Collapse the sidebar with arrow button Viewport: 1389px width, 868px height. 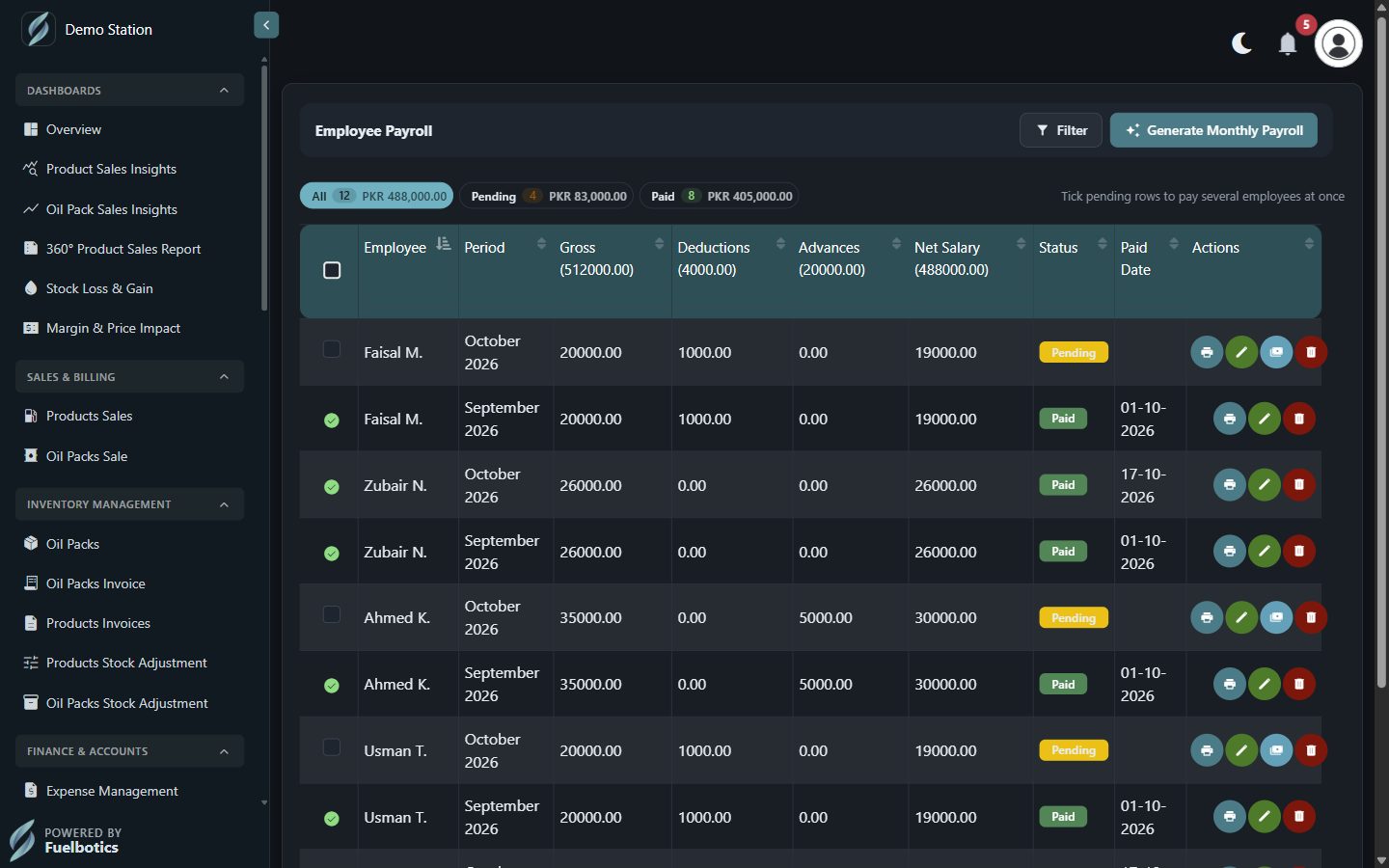pos(266,25)
